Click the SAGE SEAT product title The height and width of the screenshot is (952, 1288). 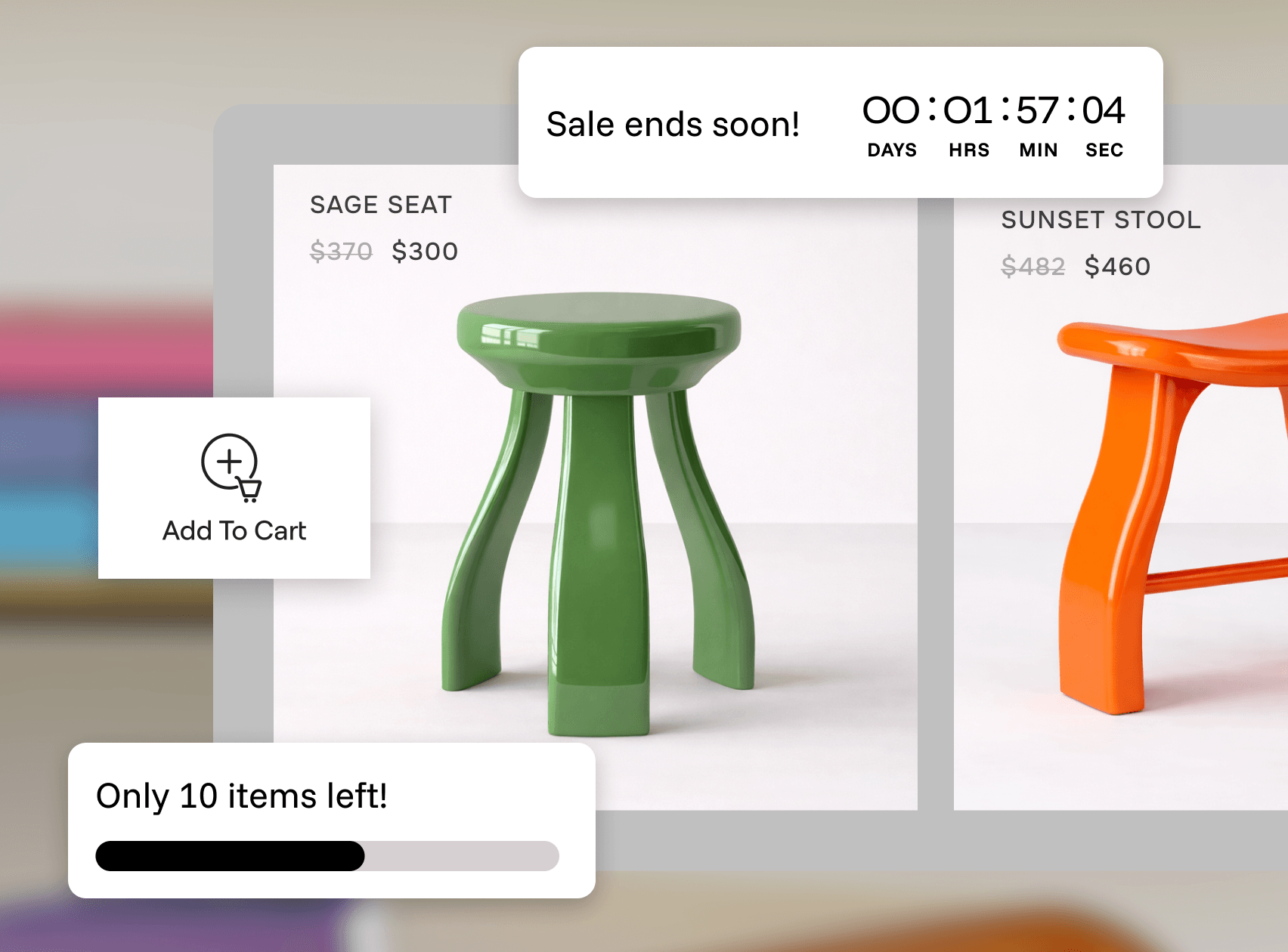coord(381,205)
